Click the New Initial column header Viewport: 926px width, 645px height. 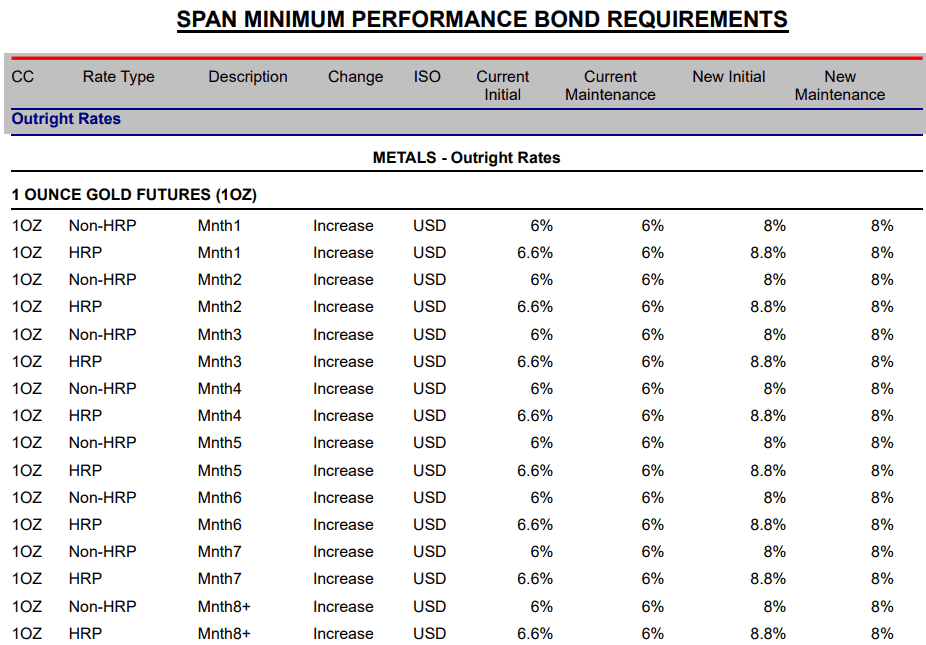tap(729, 77)
